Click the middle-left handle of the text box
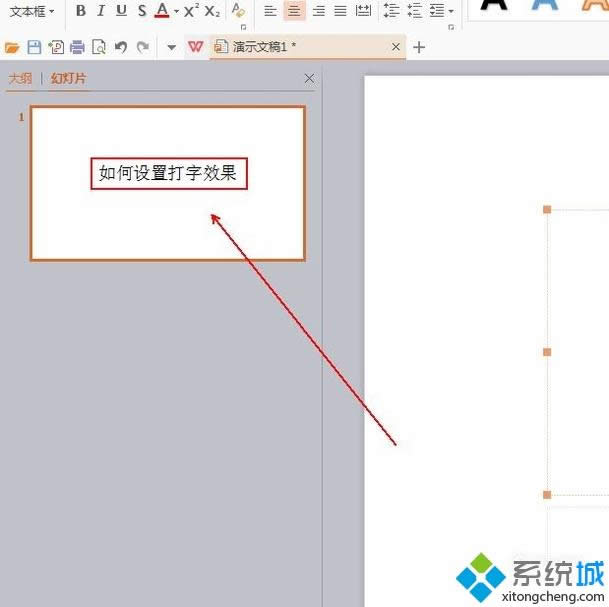Image resolution: width=609 pixels, height=607 pixels. (x=547, y=352)
